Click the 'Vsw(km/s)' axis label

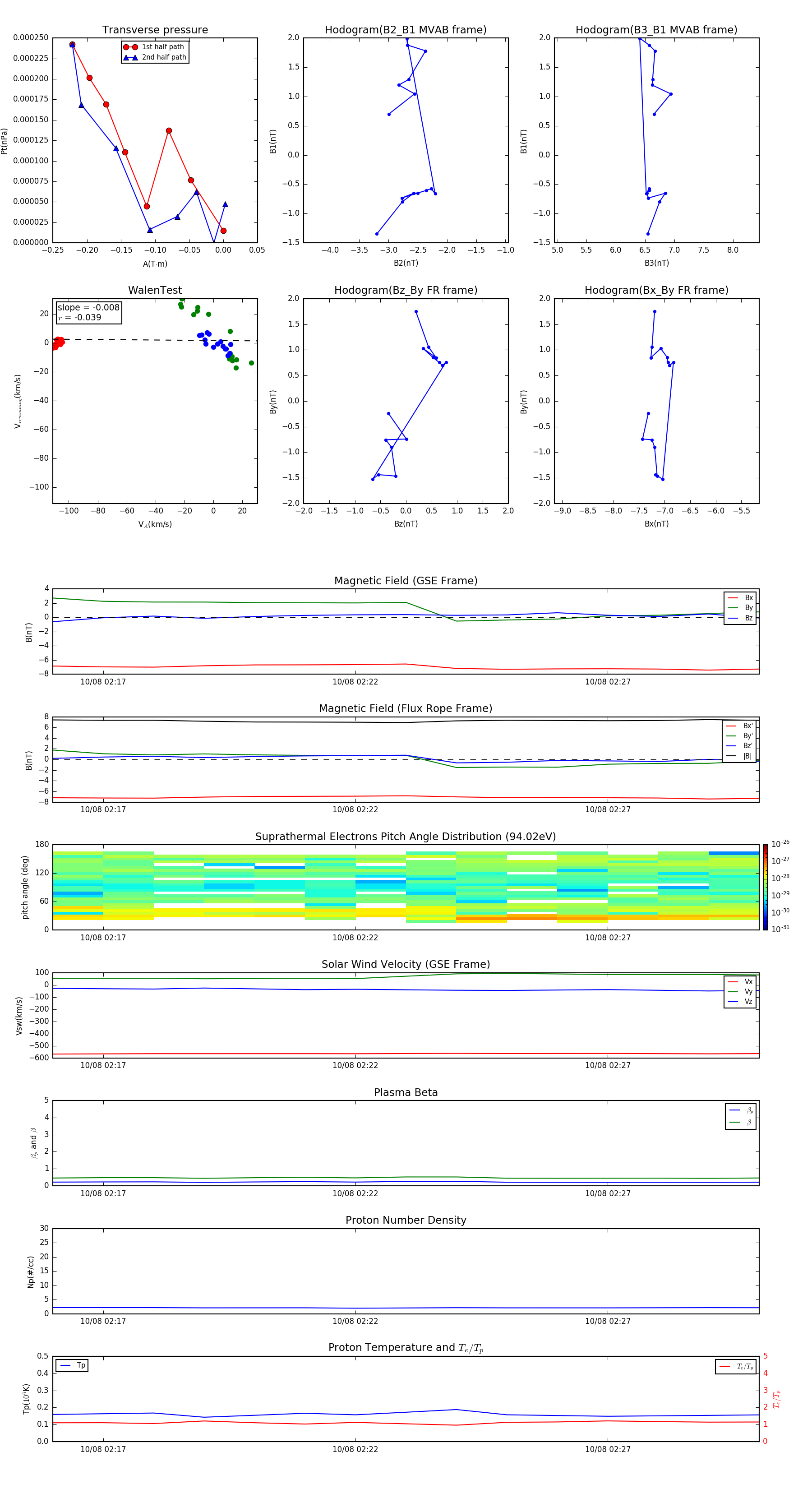[x=18, y=1016]
